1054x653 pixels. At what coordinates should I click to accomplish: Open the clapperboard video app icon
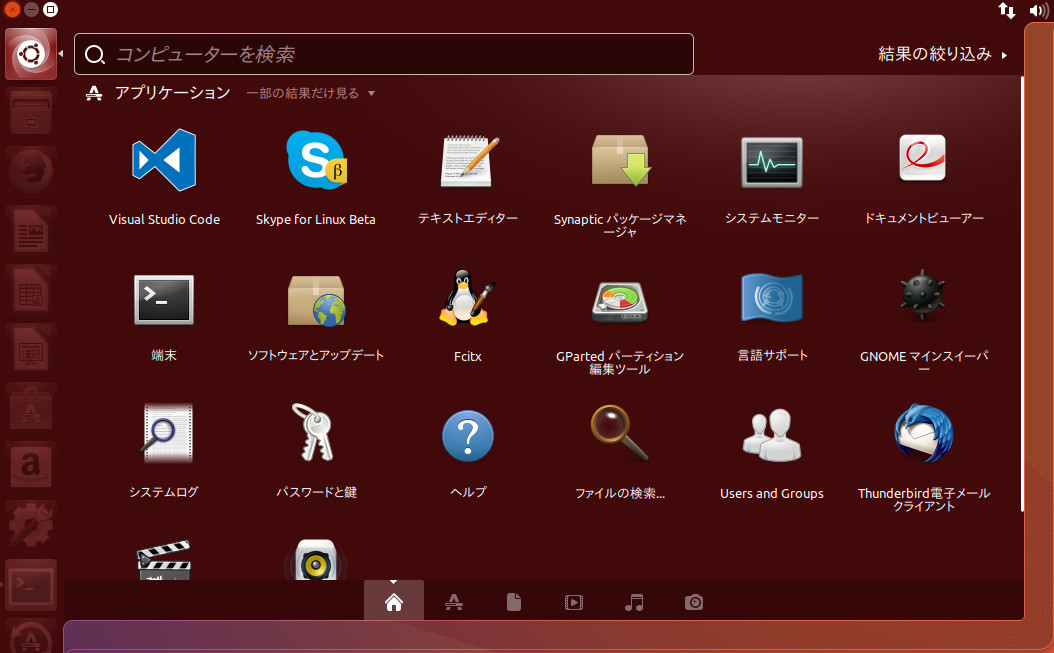tap(164, 560)
